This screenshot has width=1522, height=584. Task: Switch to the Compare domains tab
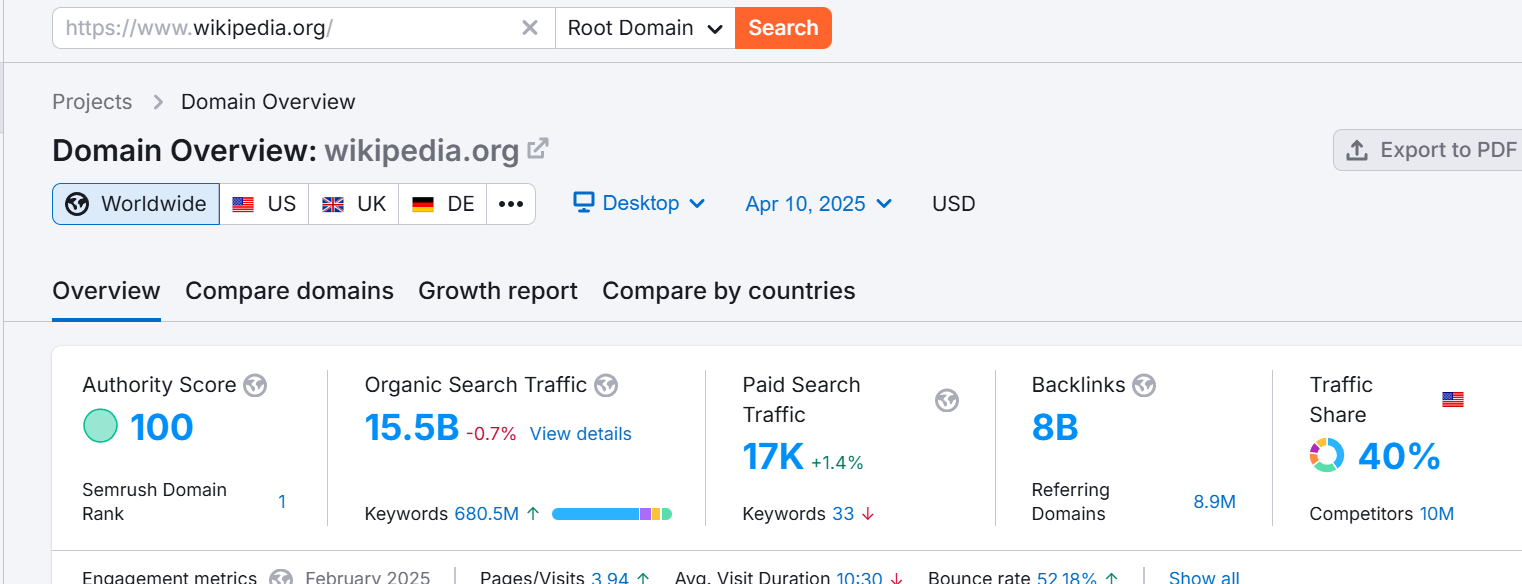290,291
